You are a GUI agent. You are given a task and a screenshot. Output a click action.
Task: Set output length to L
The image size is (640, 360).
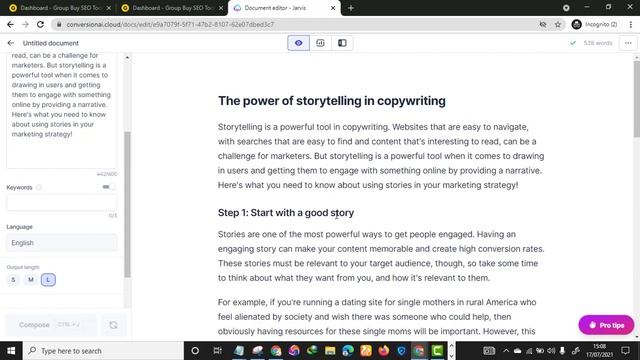coord(48,280)
